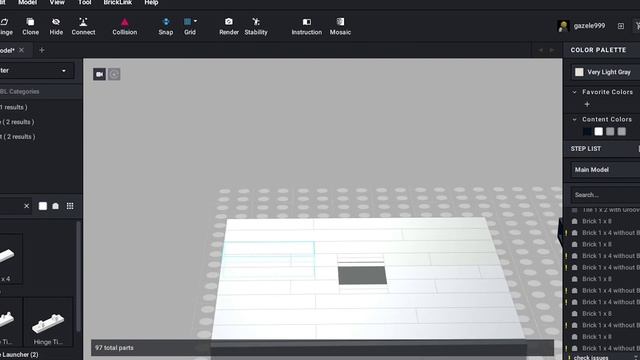640x360 pixels.
Task: Open the Model menu
Action: click(x=28, y=3)
